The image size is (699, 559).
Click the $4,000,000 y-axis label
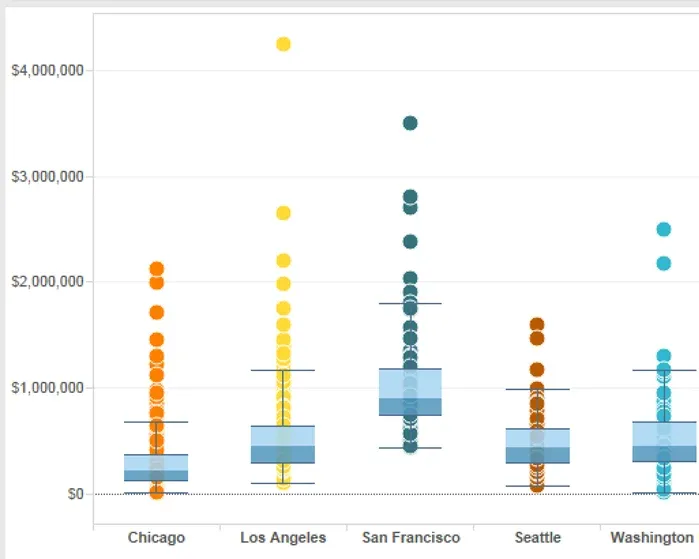point(46,70)
